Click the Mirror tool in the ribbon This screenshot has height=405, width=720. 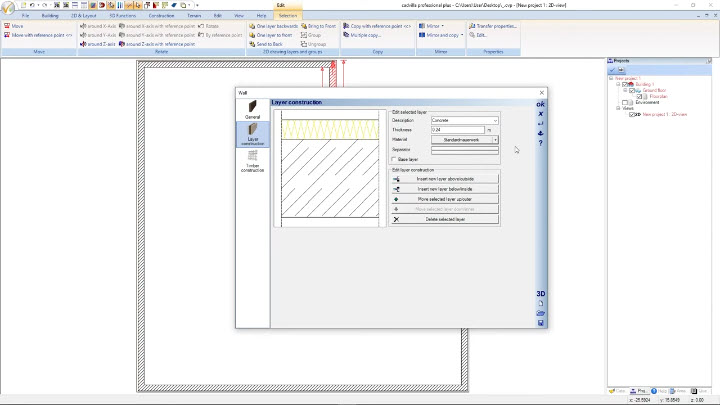click(x=432, y=25)
